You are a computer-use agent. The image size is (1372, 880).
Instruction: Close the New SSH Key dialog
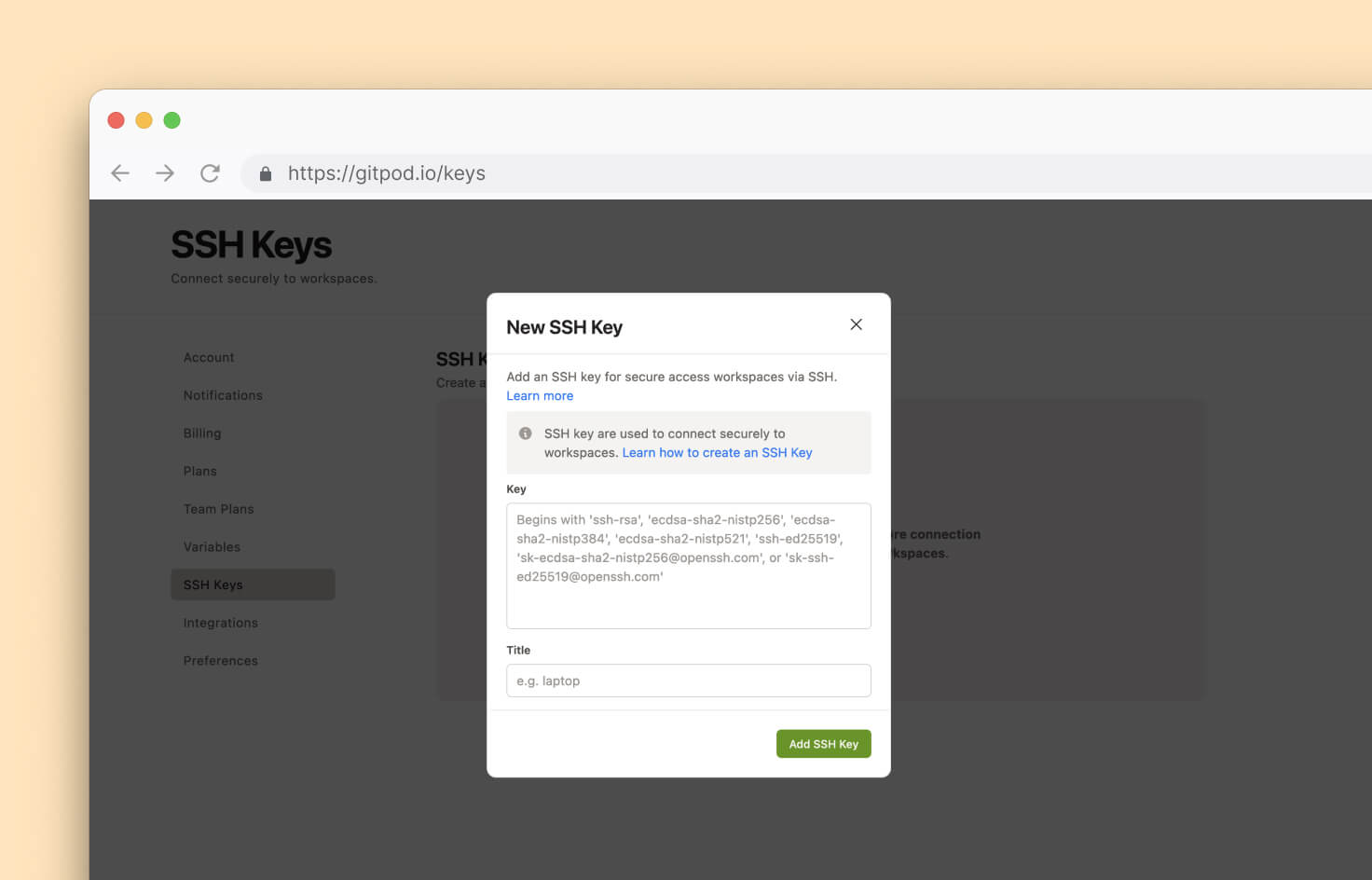856,324
